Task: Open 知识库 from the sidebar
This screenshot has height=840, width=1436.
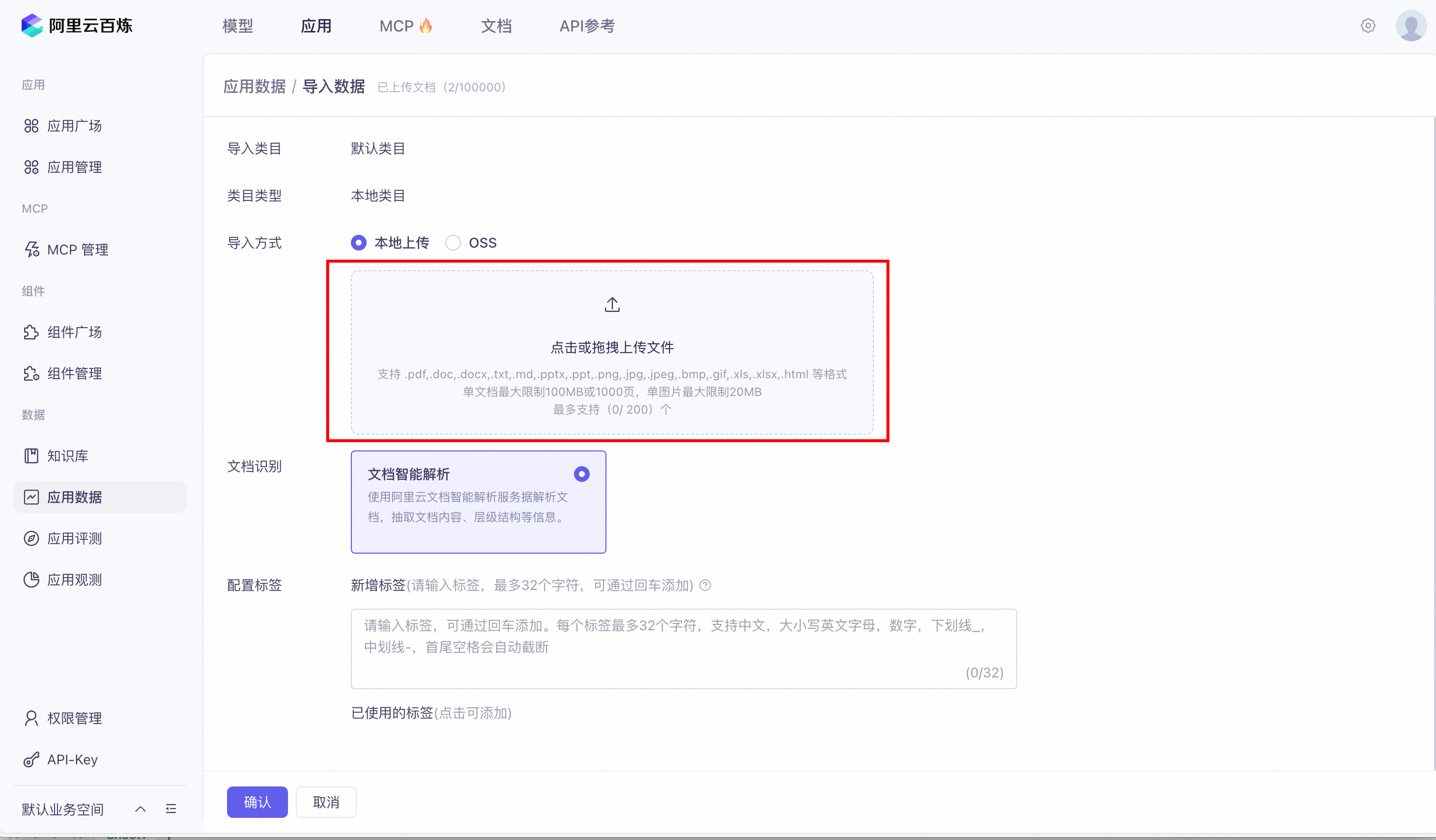Action: [x=67, y=455]
